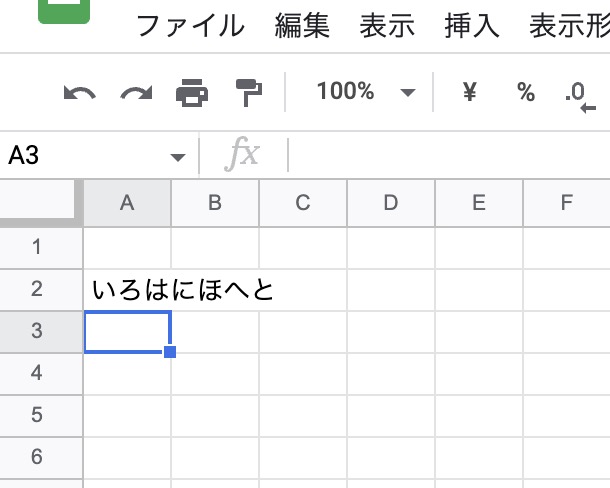Image resolution: width=610 pixels, height=488 pixels.
Task: Open the 表示 menu
Action: point(387,26)
